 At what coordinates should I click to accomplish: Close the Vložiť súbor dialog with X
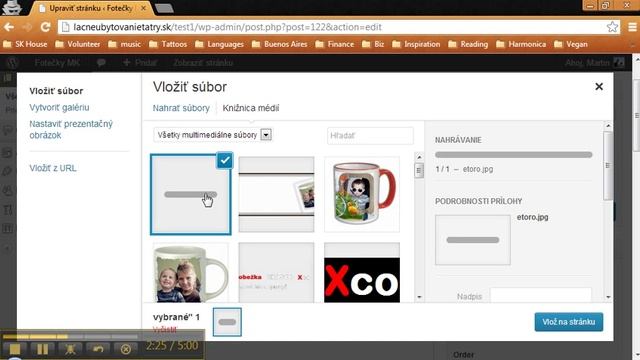[599, 87]
